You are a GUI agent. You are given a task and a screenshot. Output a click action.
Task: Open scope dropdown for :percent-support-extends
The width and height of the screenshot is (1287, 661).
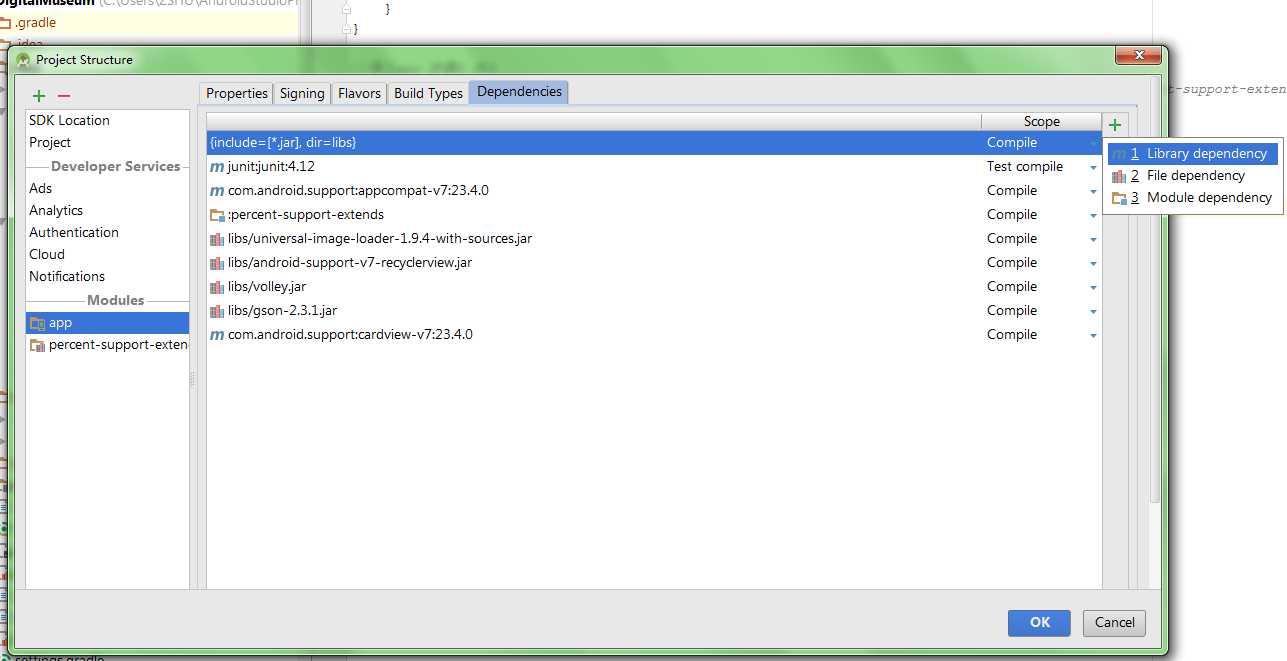(x=1094, y=216)
